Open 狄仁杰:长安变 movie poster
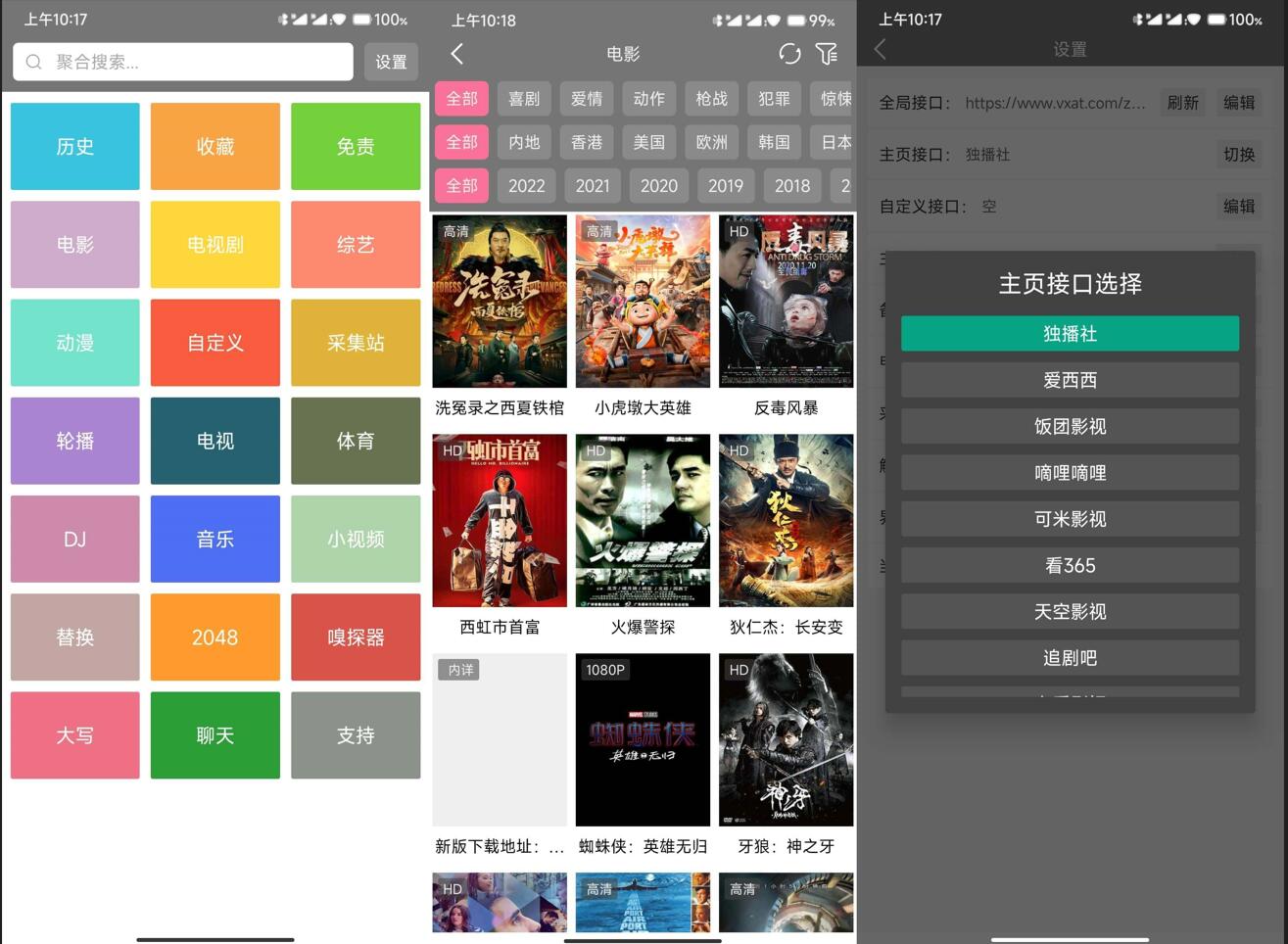1288x944 pixels. click(x=786, y=521)
